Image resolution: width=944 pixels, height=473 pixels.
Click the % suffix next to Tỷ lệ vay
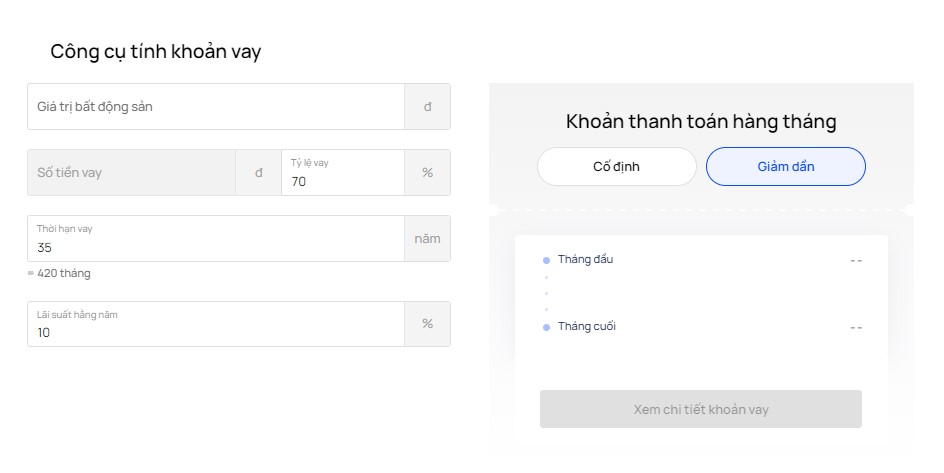[427, 173]
